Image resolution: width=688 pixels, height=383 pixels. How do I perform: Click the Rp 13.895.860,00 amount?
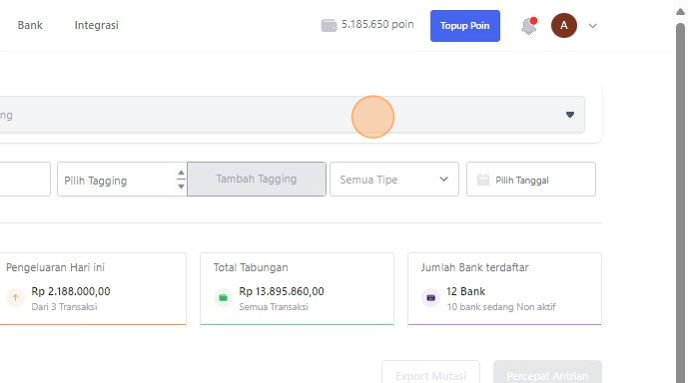click(x=281, y=291)
